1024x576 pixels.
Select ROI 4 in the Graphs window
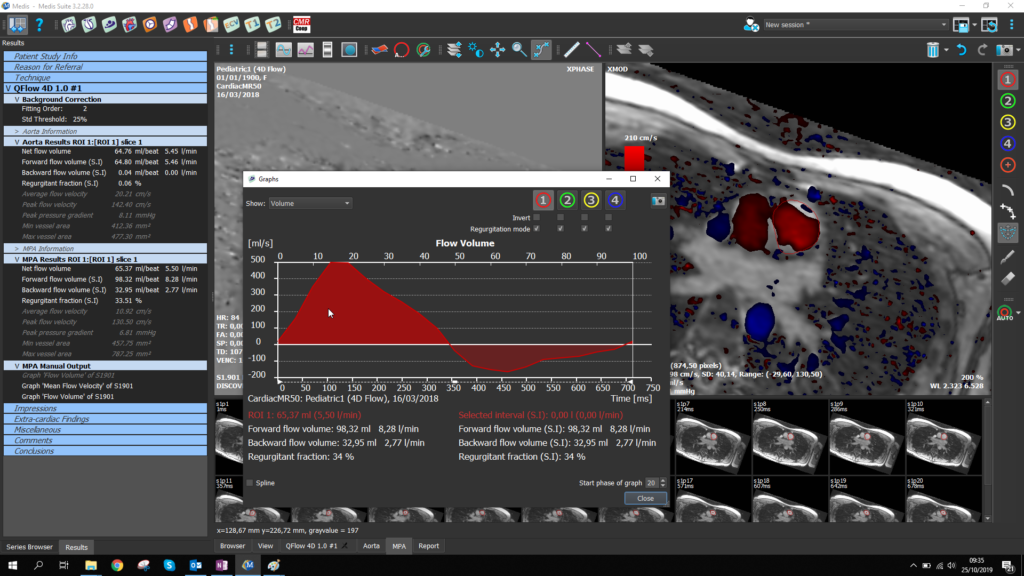point(615,200)
